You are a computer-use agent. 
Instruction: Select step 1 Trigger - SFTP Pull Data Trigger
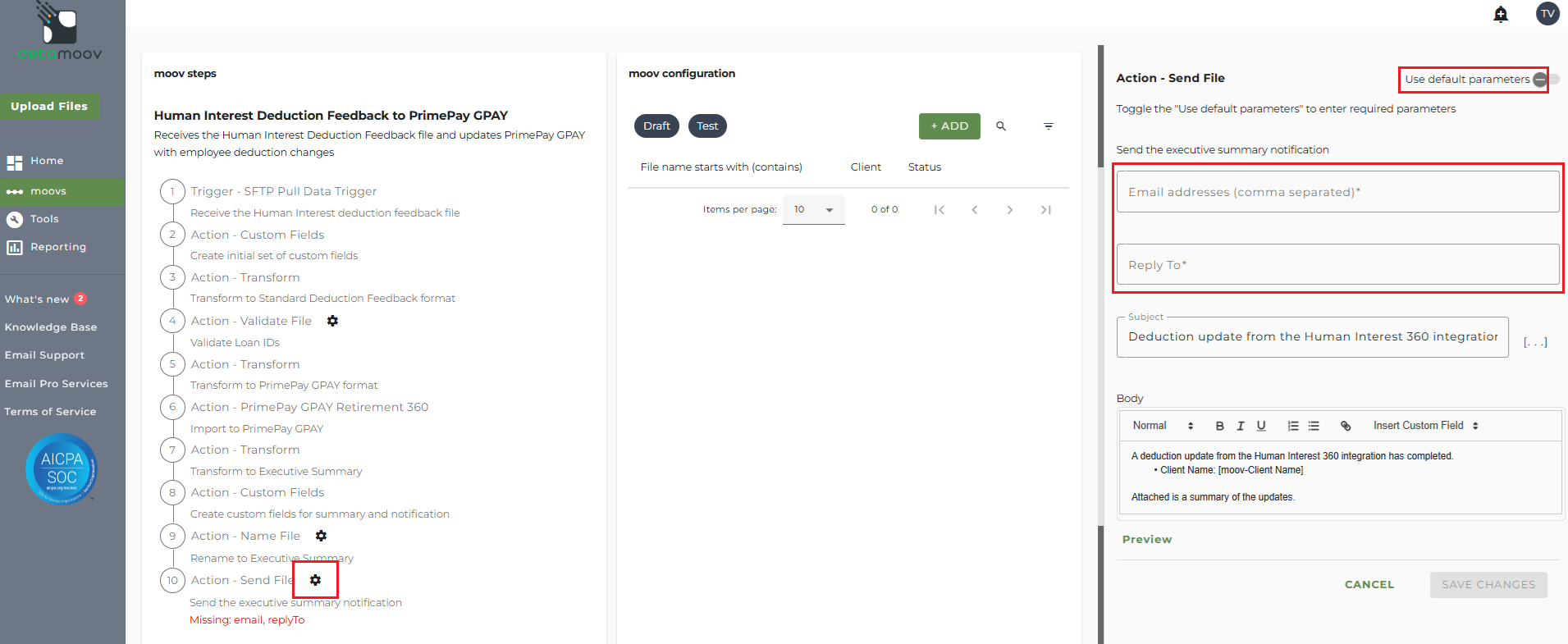point(284,192)
